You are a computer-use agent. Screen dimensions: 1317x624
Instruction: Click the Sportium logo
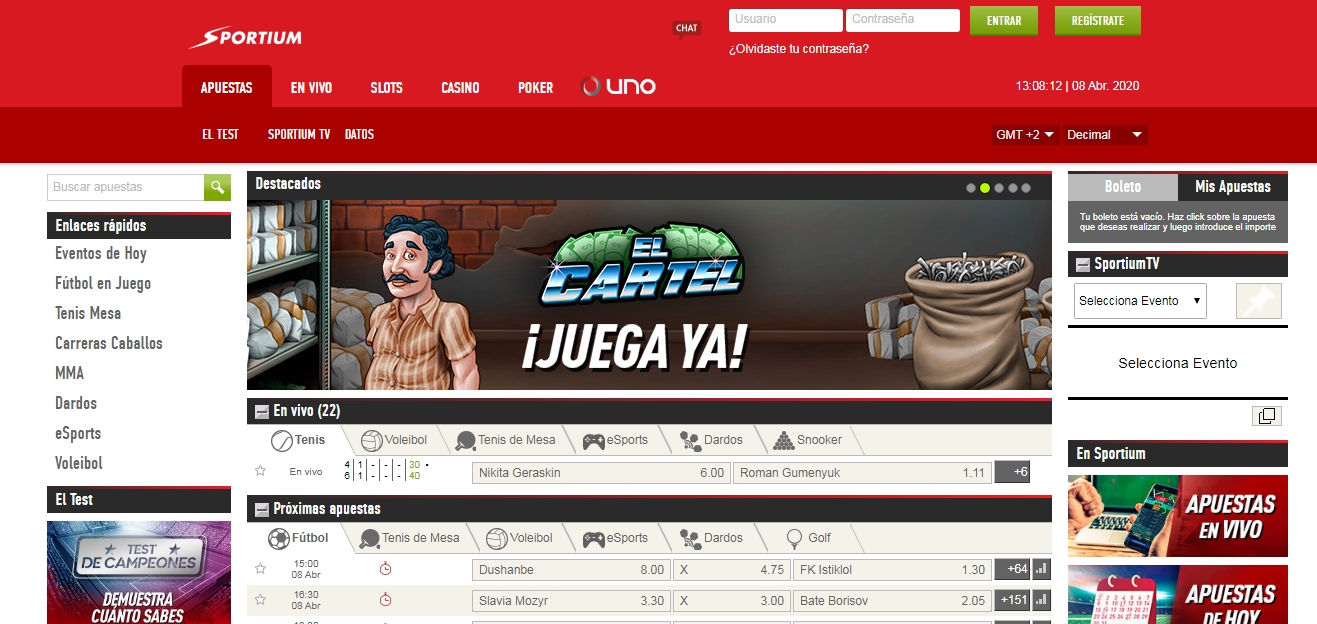[x=245, y=38]
